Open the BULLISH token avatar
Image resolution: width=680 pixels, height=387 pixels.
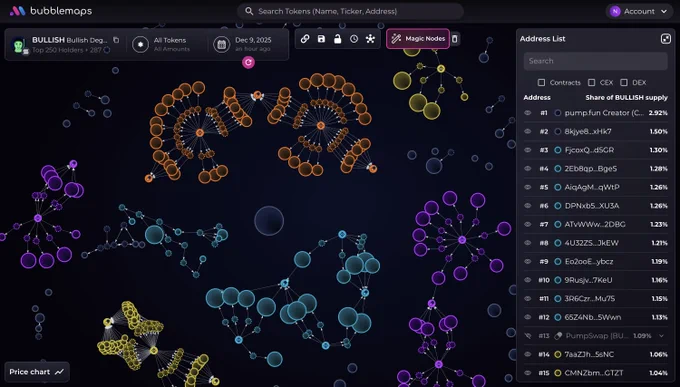point(18,45)
